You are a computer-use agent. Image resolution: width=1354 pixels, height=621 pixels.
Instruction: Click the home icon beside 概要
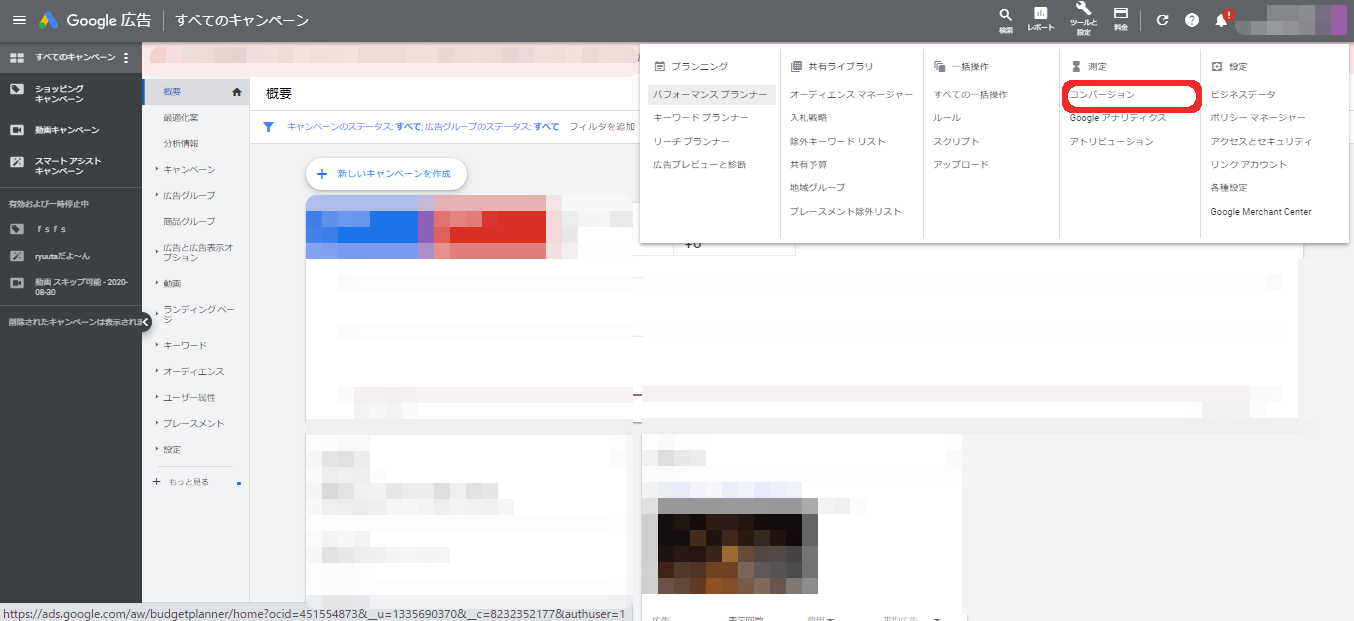click(237, 92)
